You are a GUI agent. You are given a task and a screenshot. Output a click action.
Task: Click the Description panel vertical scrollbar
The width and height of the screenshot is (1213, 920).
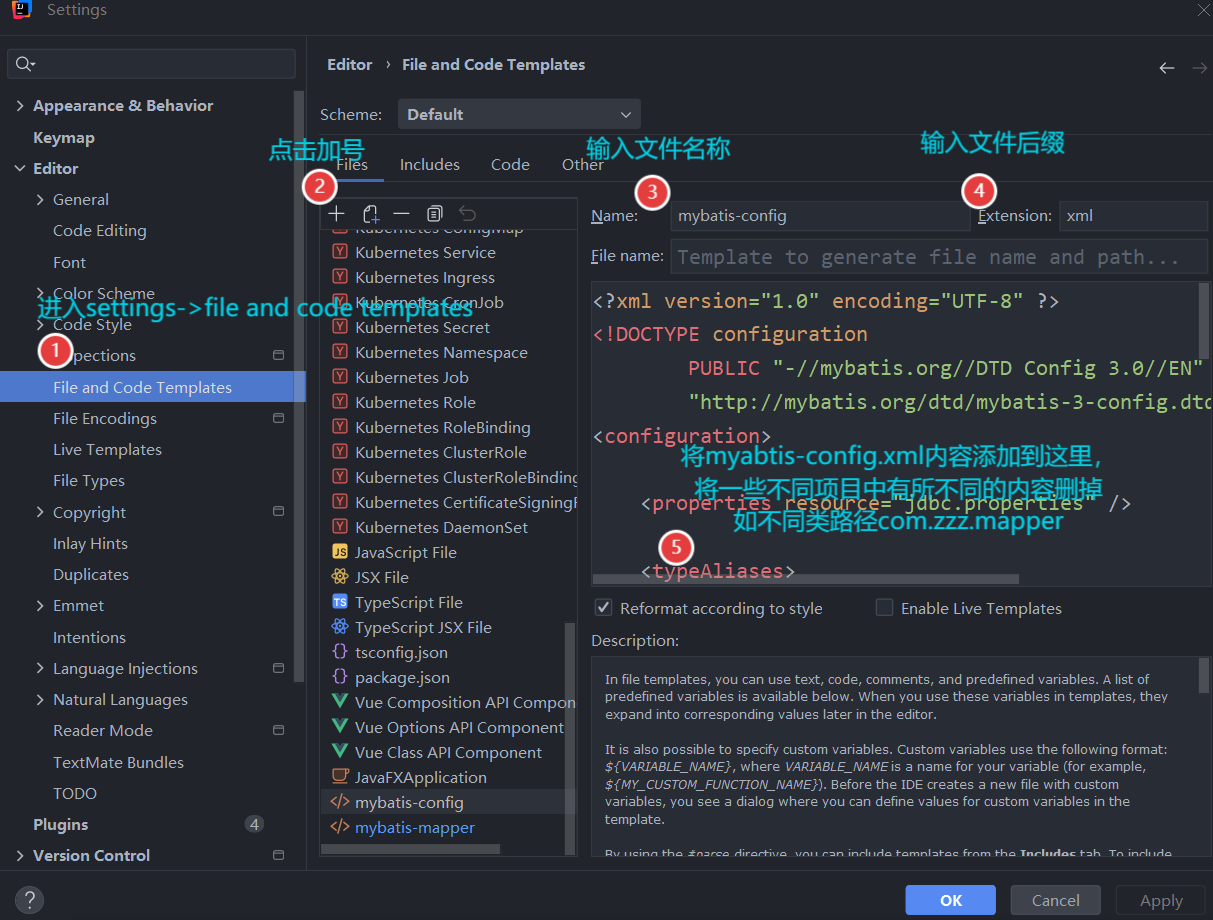pos(1204,675)
